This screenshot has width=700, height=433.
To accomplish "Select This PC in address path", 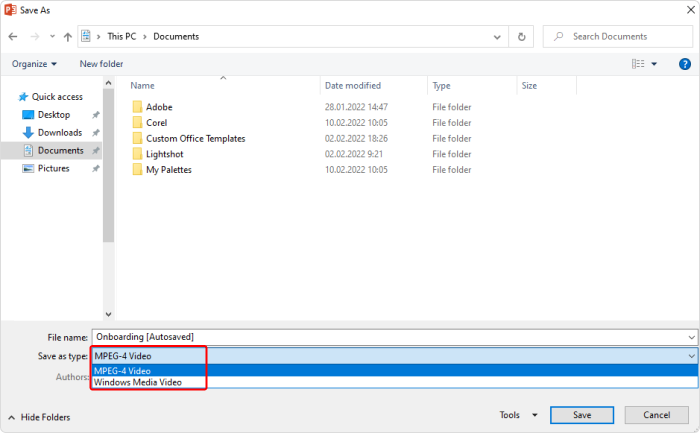I will [x=121, y=37].
